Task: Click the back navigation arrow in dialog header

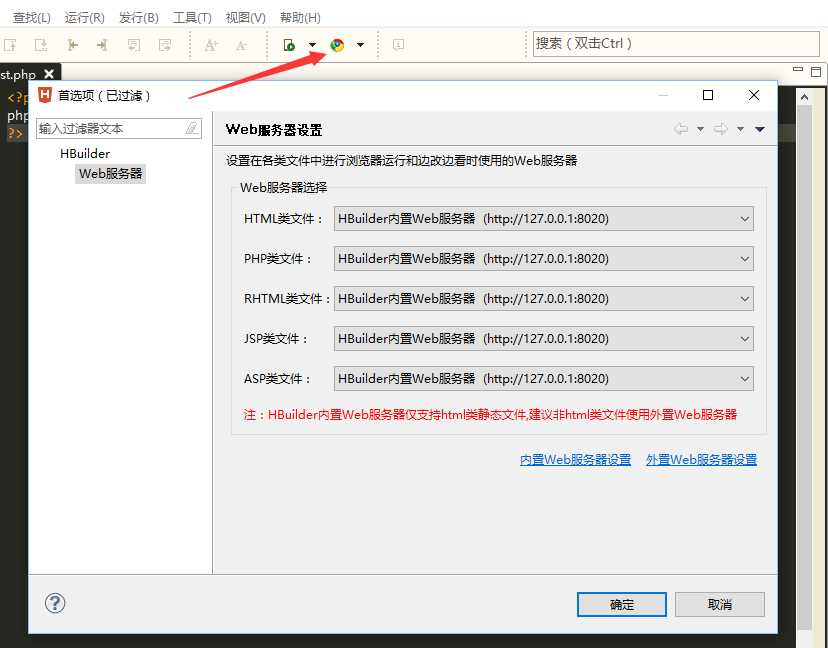Action: coord(681,129)
